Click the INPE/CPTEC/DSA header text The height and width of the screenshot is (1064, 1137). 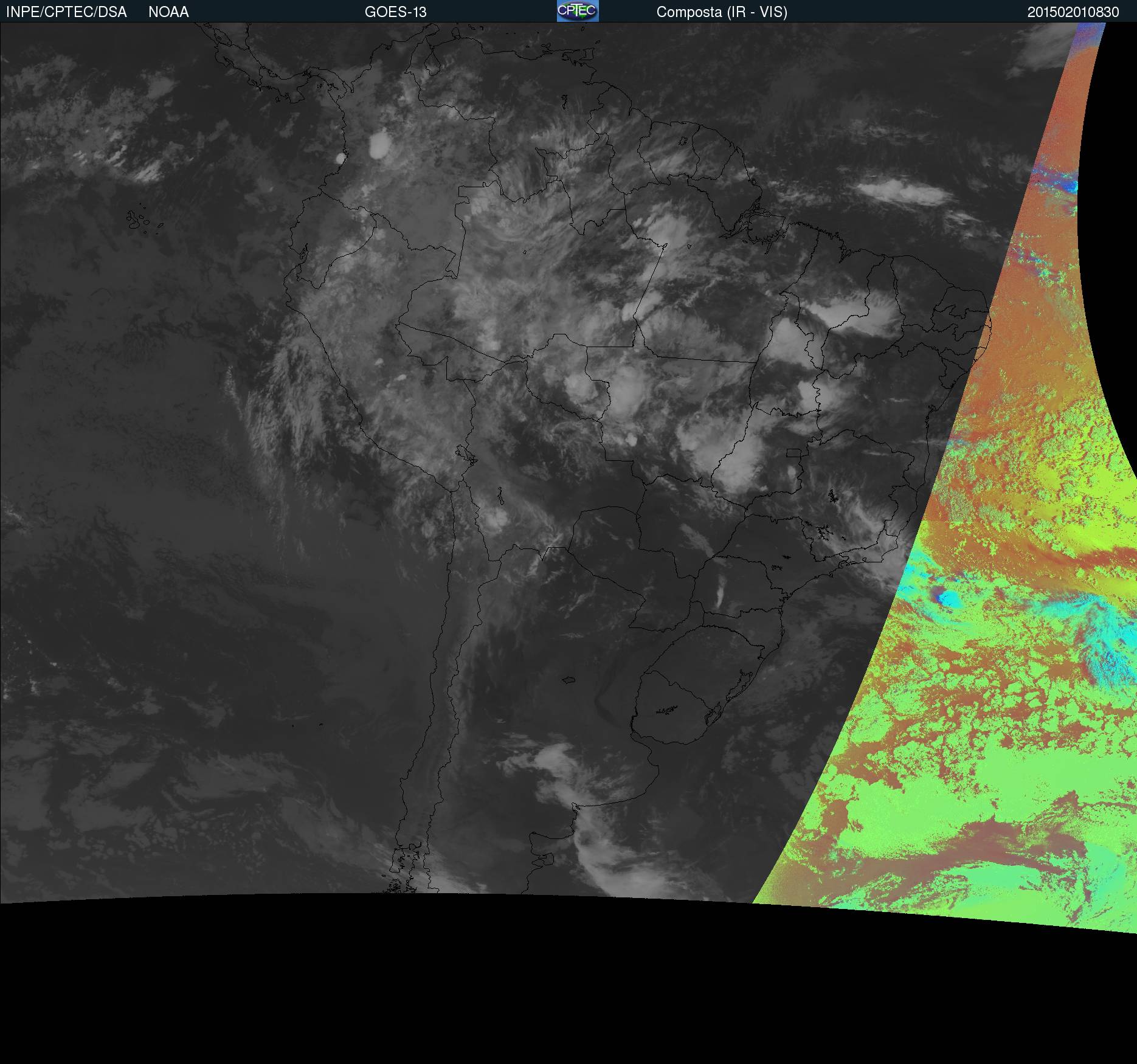[66, 12]
